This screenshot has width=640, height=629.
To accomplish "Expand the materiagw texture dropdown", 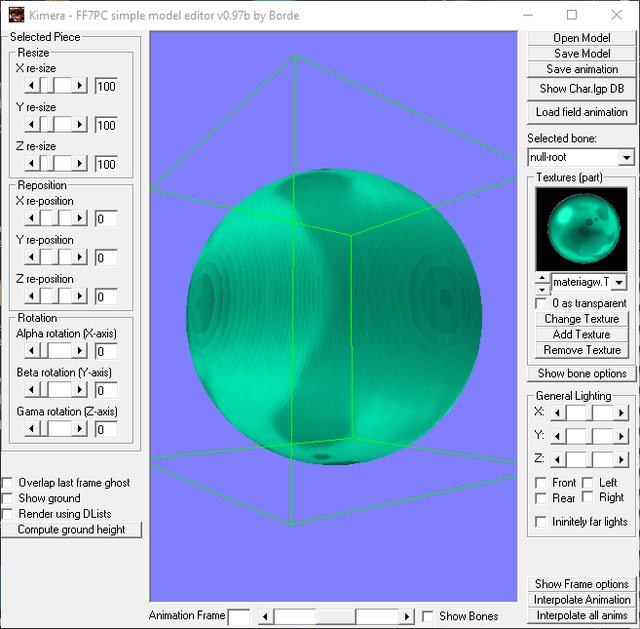I will (619, 282).
